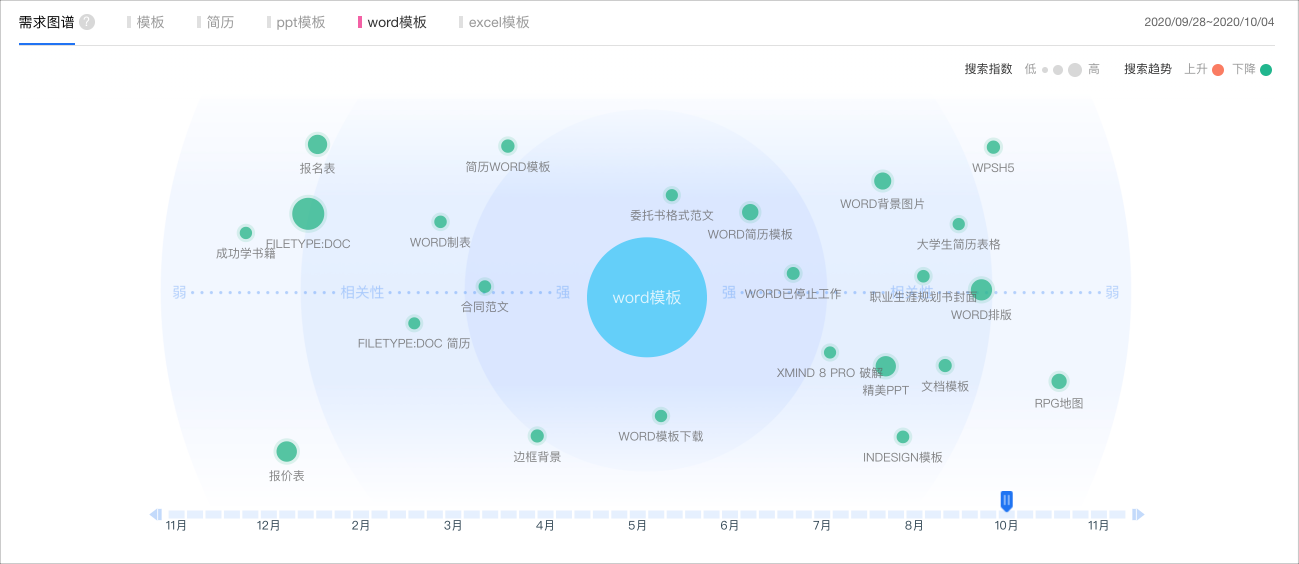
Task: Select the blue timeline pause marker
Action: click(1007, 501)
